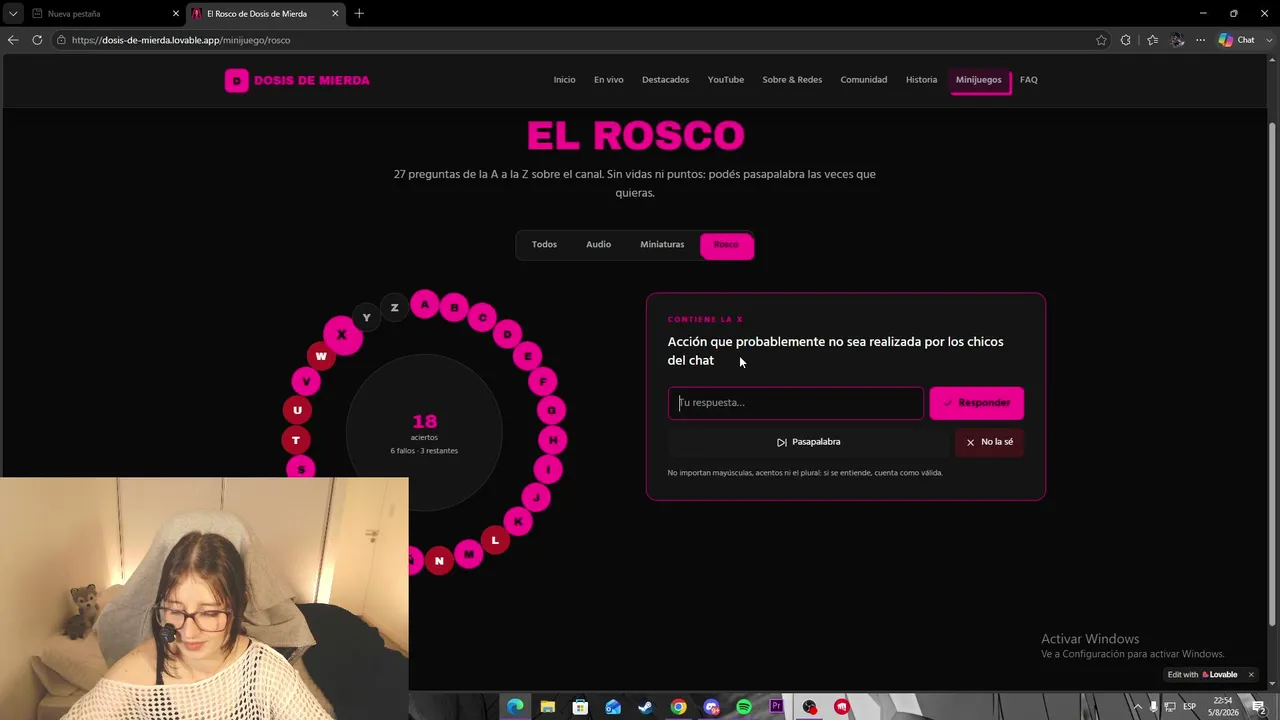1280x720 pixels.
Task: Submit the answer with Responder
Action: point(977,403)
